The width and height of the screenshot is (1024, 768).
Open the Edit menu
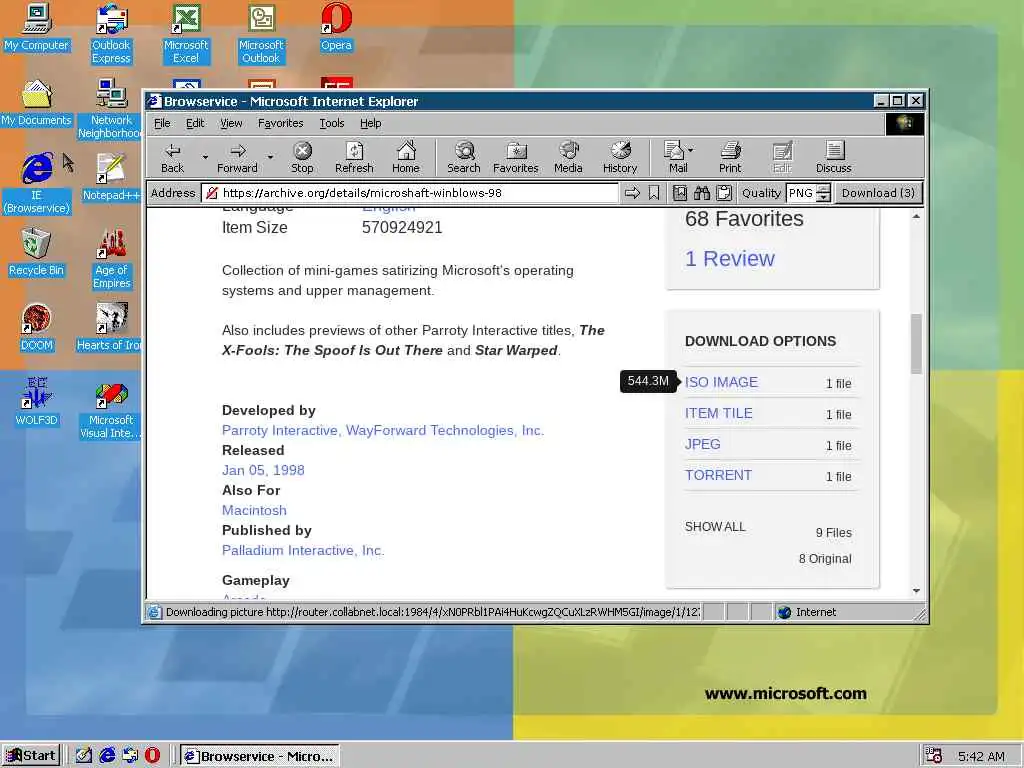coord(195,123)
